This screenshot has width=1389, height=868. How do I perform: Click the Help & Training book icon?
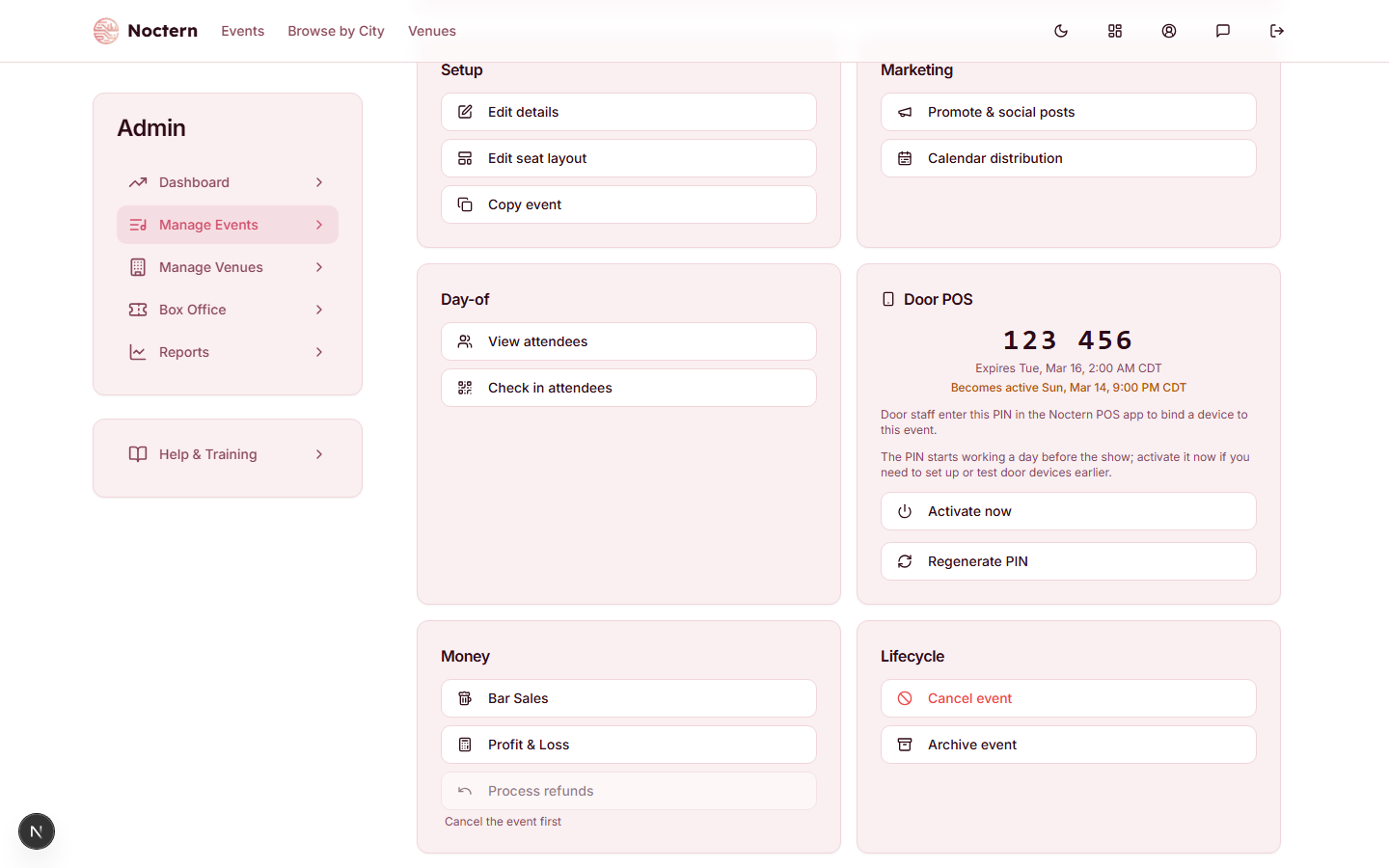tap(138, 454)
